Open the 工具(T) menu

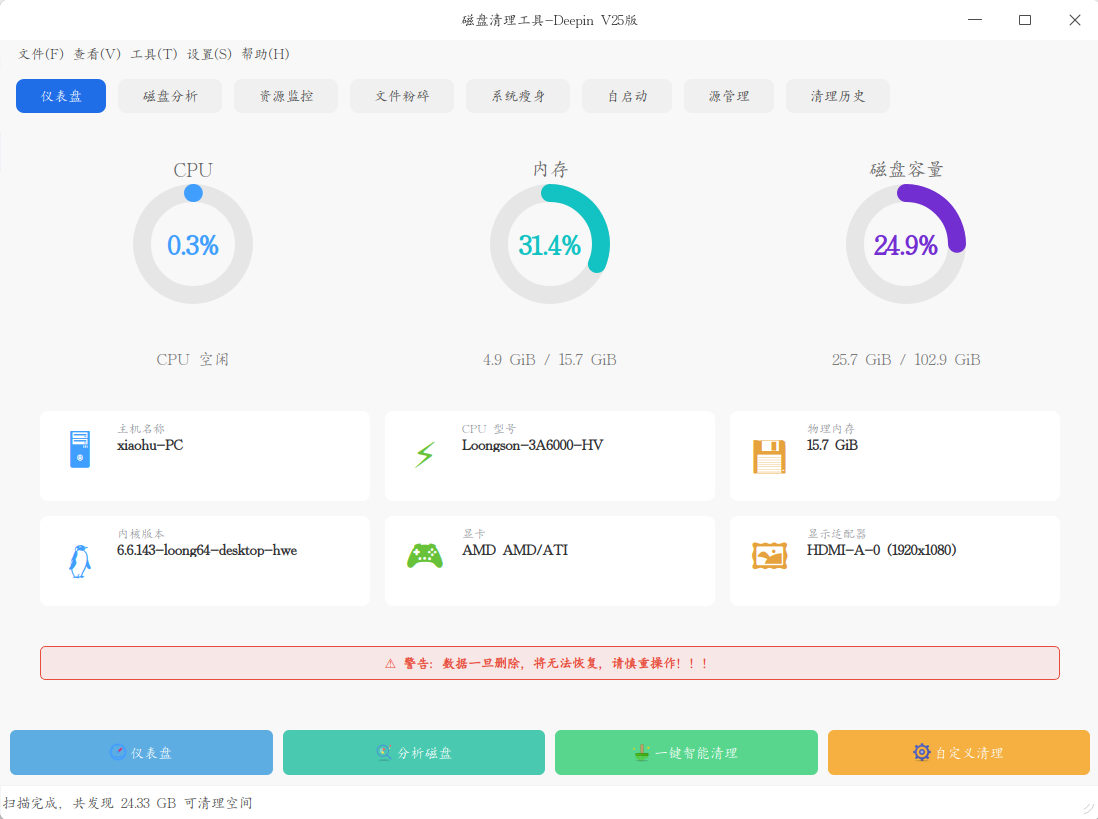point(154,54)
